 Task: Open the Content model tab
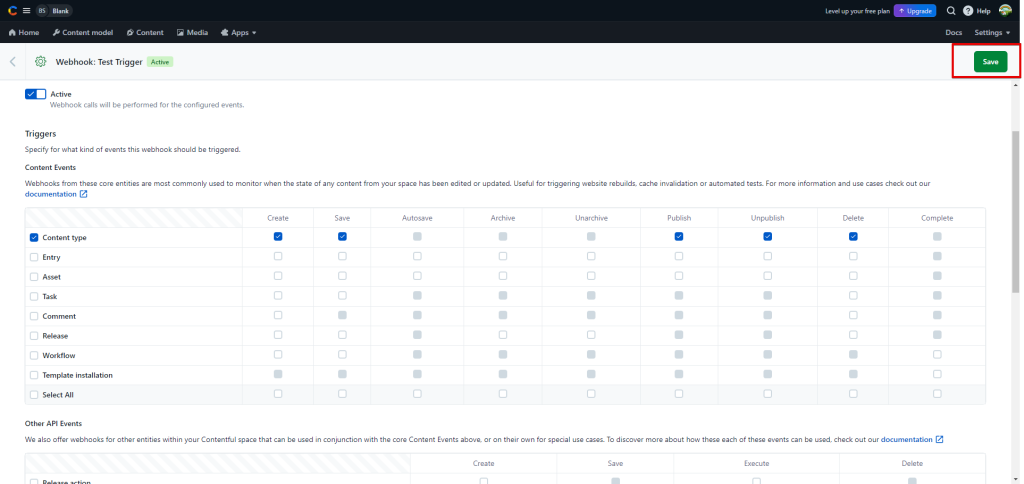click(x=82, y=32)
